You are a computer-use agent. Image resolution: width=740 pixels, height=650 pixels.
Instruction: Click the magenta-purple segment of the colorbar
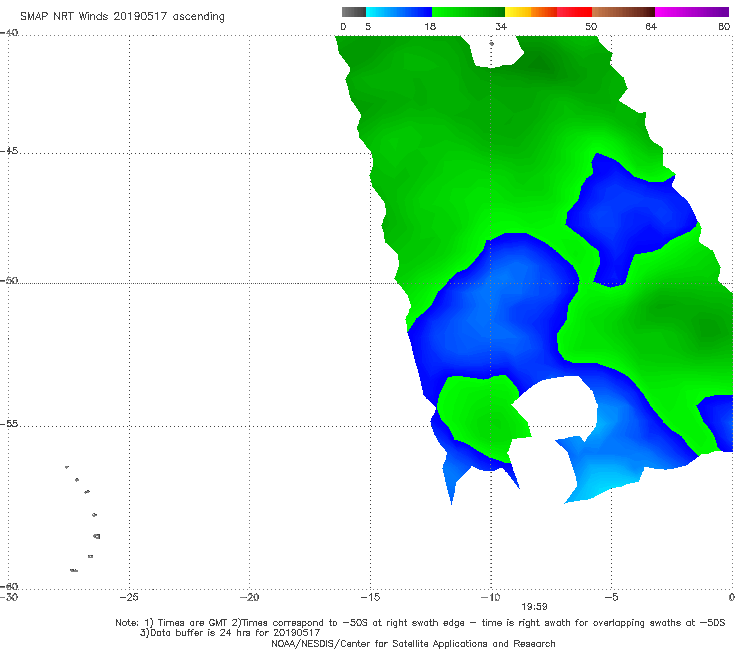click(x=692, y=12)
